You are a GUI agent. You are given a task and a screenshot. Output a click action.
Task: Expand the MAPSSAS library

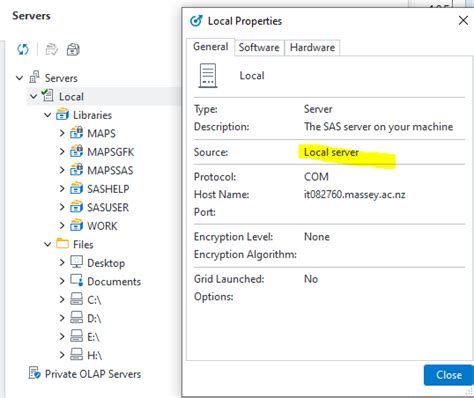[62, 170]
